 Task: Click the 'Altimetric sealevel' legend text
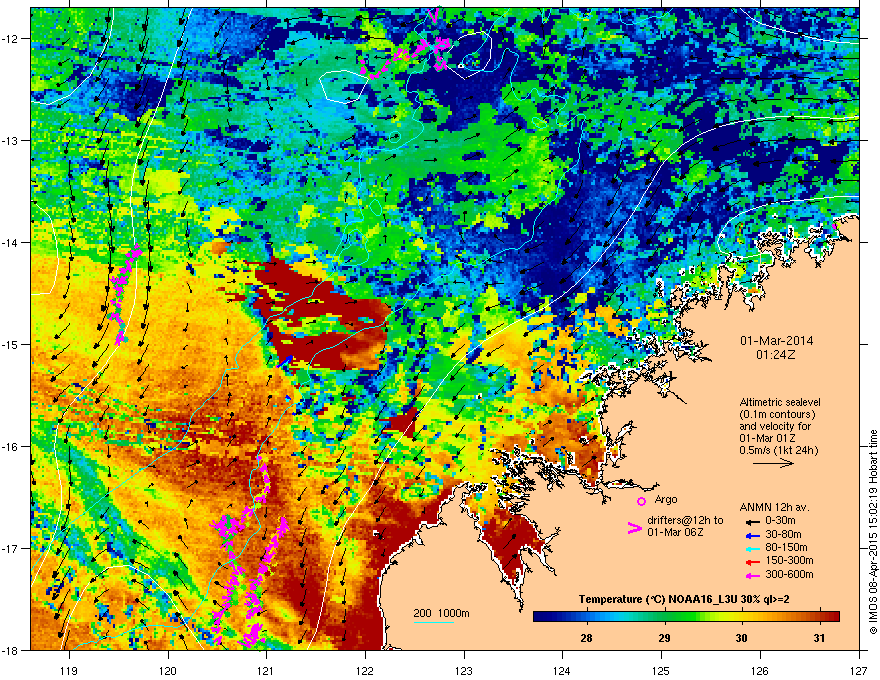pos(780,402)
